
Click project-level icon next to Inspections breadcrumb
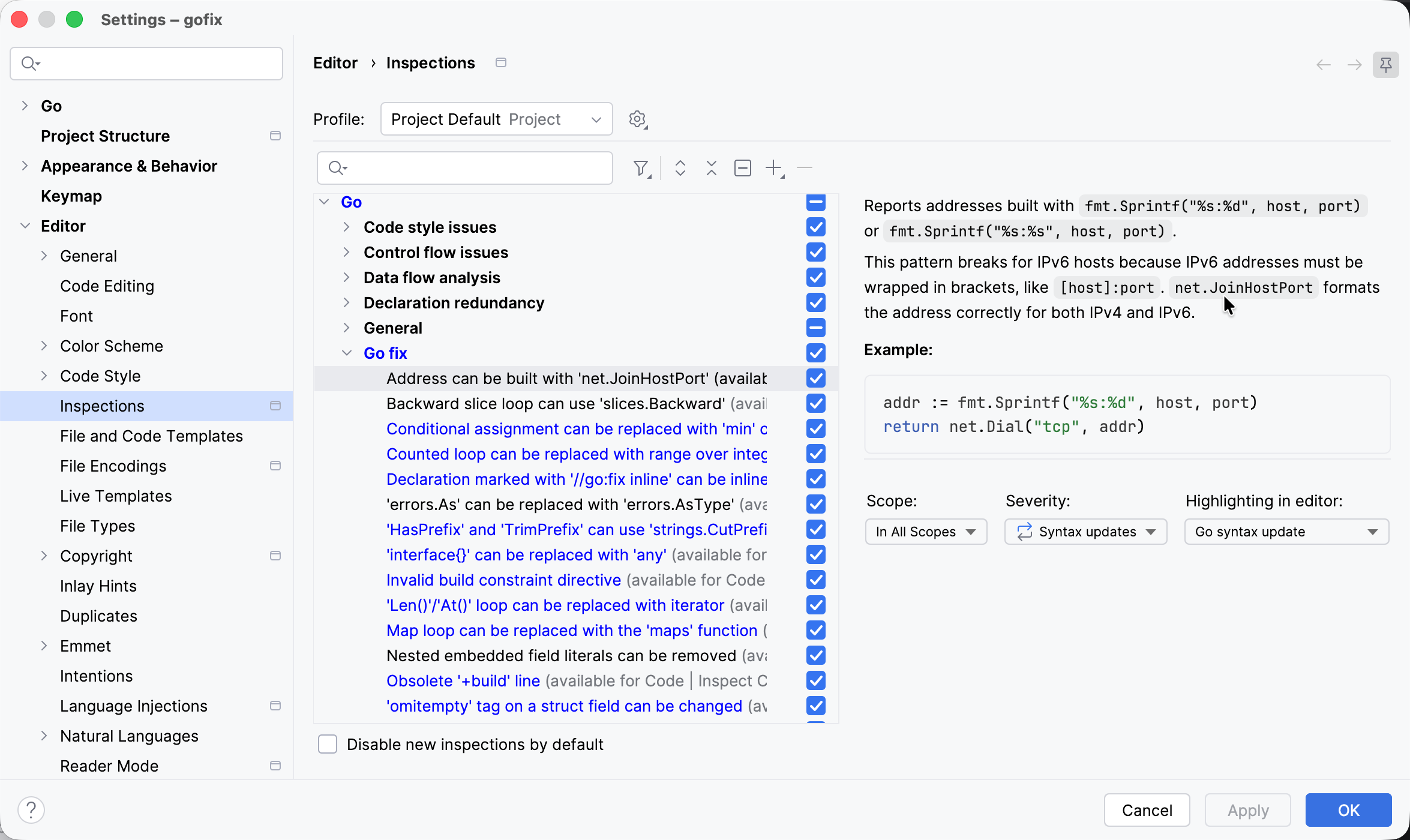501,62
